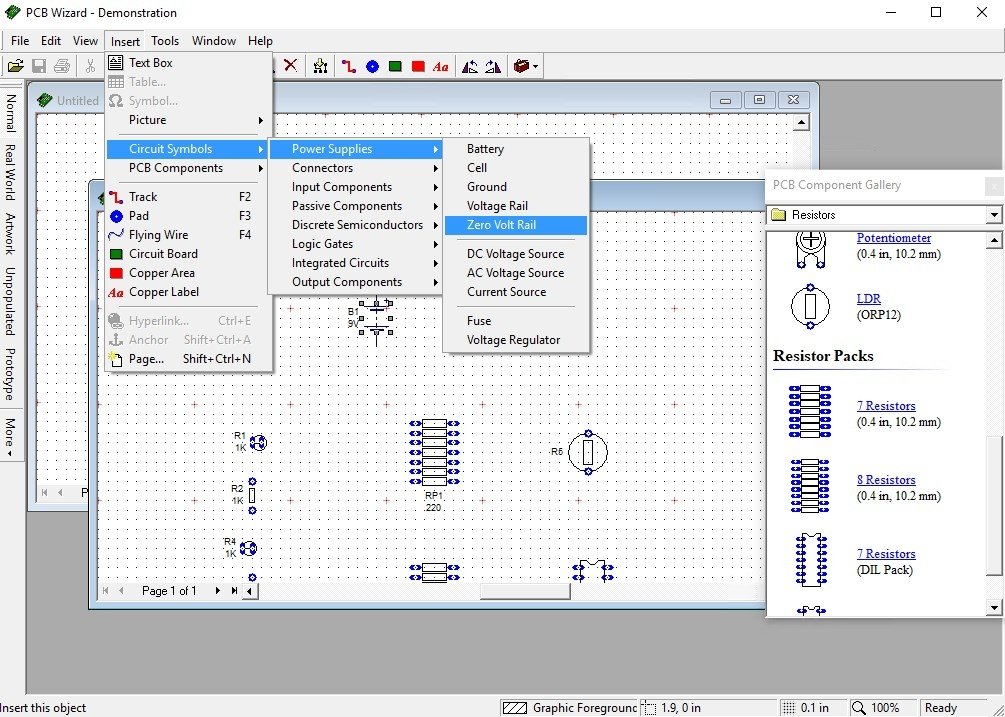Image resolution: width=1005 pixels, height=717 pixels.
Task: Select Ground from Power Supplies
Action: point(516,187)
